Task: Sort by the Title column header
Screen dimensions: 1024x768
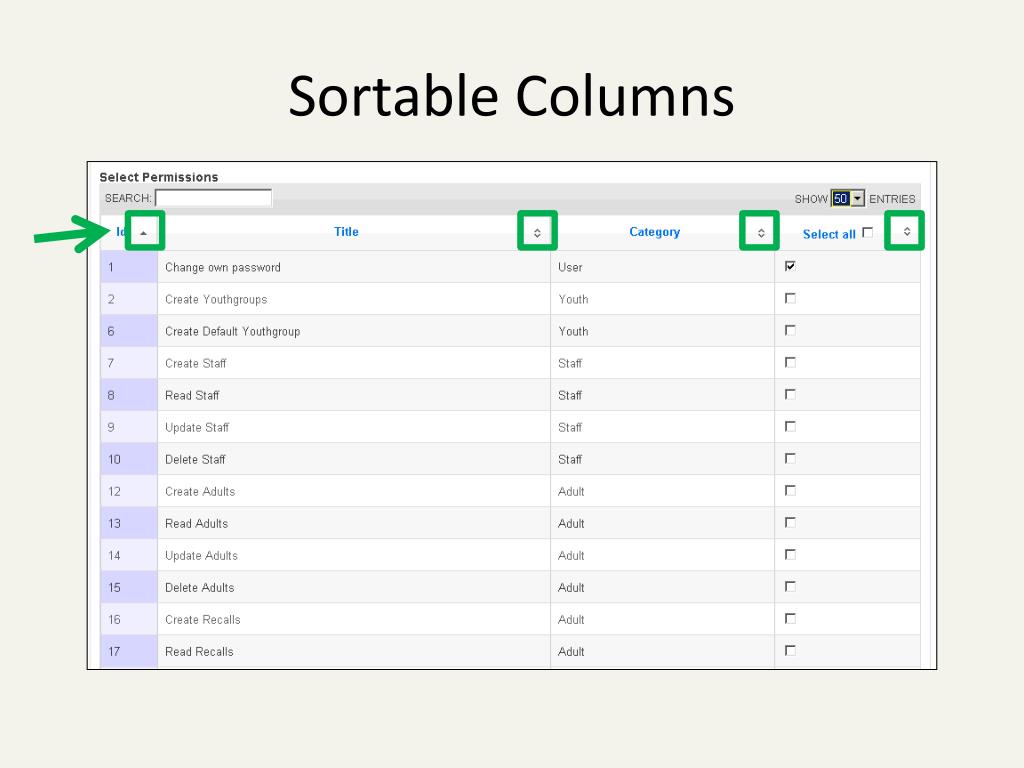Action: pos(346,232)
